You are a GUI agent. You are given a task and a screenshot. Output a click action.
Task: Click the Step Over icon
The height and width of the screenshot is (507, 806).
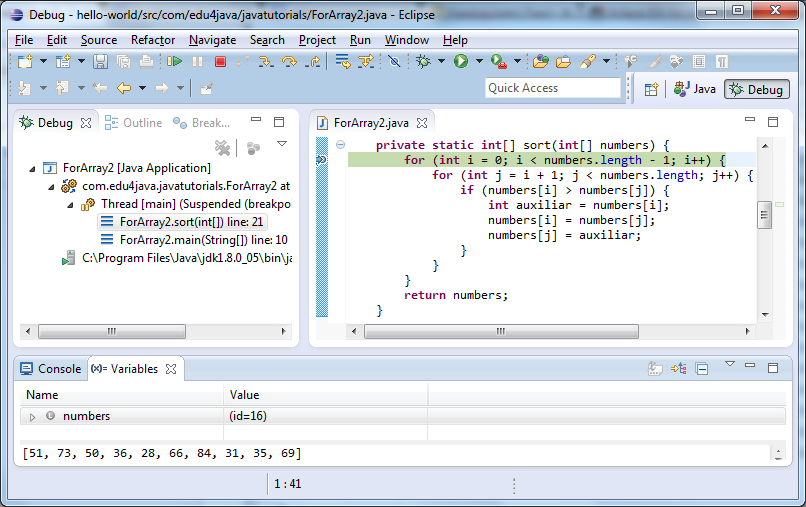click(290, 62)
